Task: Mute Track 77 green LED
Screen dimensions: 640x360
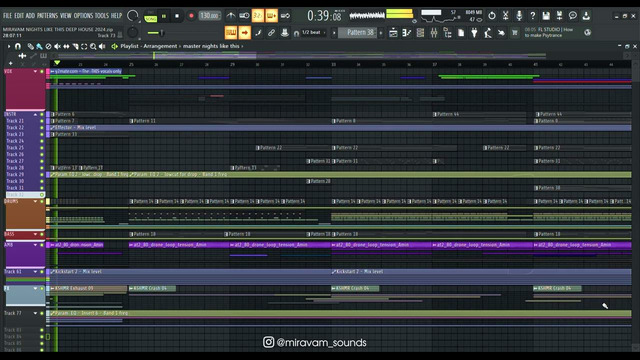Action: click(x=42, y=313)
